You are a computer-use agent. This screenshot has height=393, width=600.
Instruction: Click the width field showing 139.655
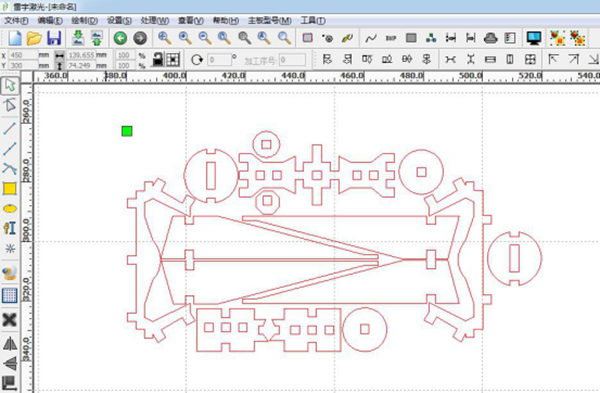coord(81,55)
